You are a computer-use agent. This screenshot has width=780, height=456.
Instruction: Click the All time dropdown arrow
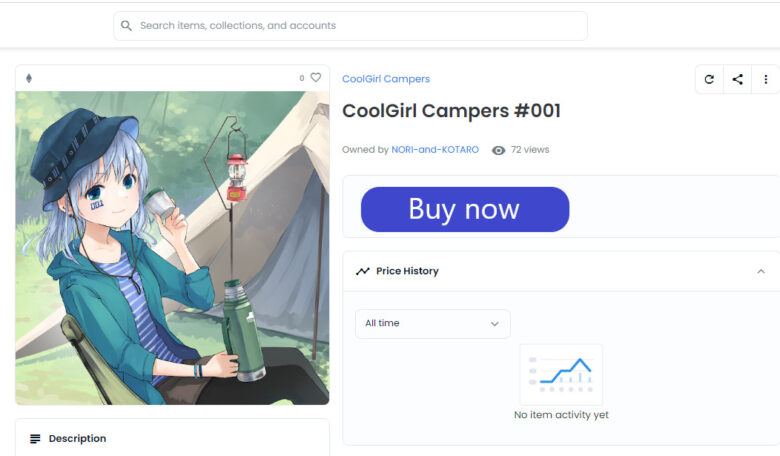494,324
